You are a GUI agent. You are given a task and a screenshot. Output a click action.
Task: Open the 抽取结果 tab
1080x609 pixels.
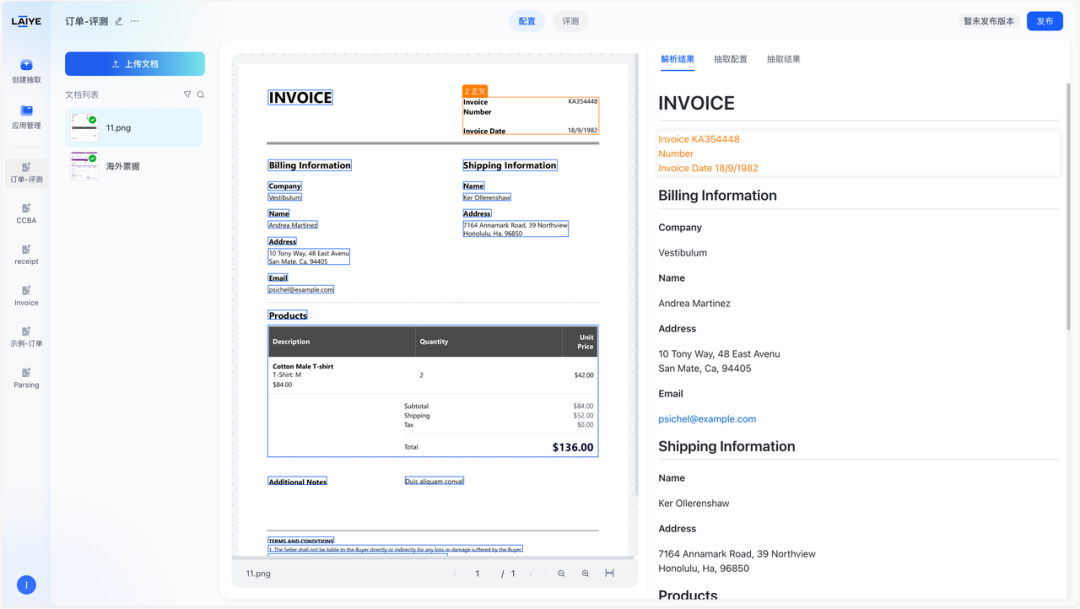pos(783,59)
